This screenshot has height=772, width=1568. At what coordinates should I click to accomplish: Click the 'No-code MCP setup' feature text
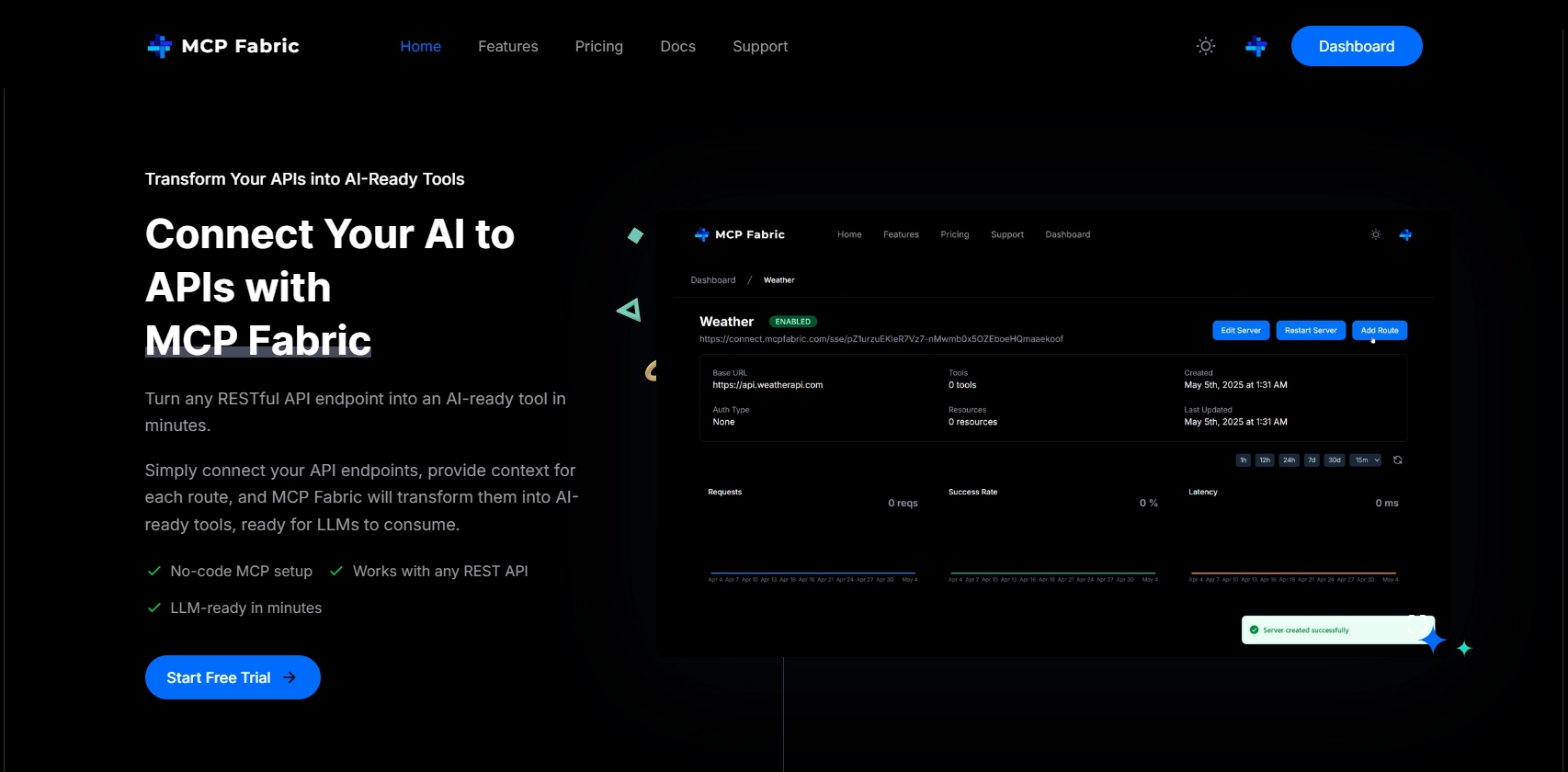click(x=241, y=572)
